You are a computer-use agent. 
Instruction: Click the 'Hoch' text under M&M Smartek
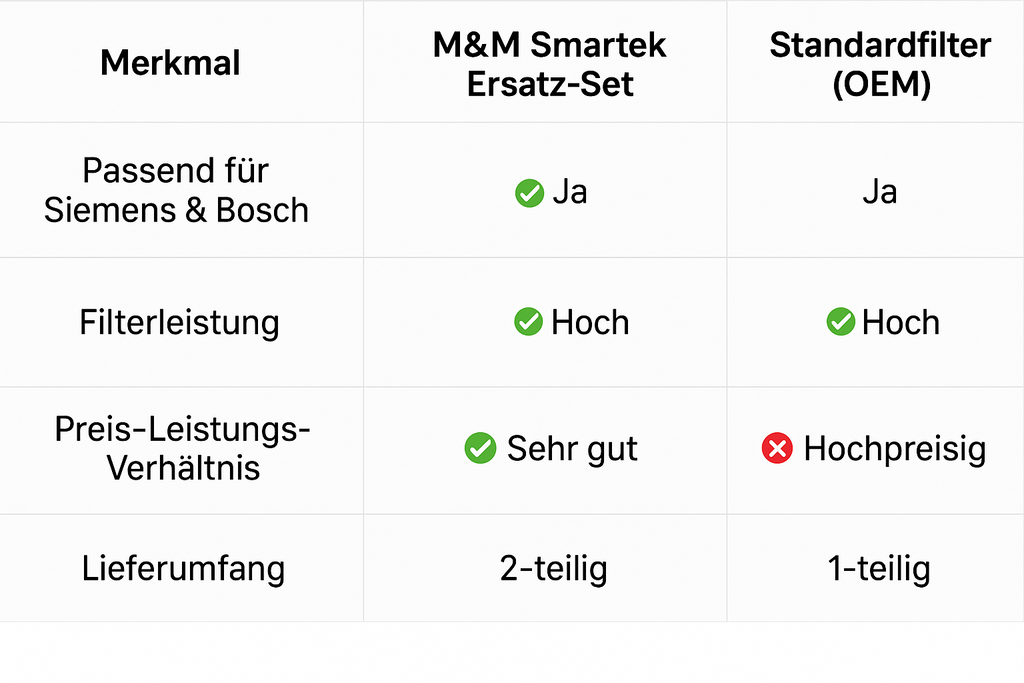(x=590, y=322)
